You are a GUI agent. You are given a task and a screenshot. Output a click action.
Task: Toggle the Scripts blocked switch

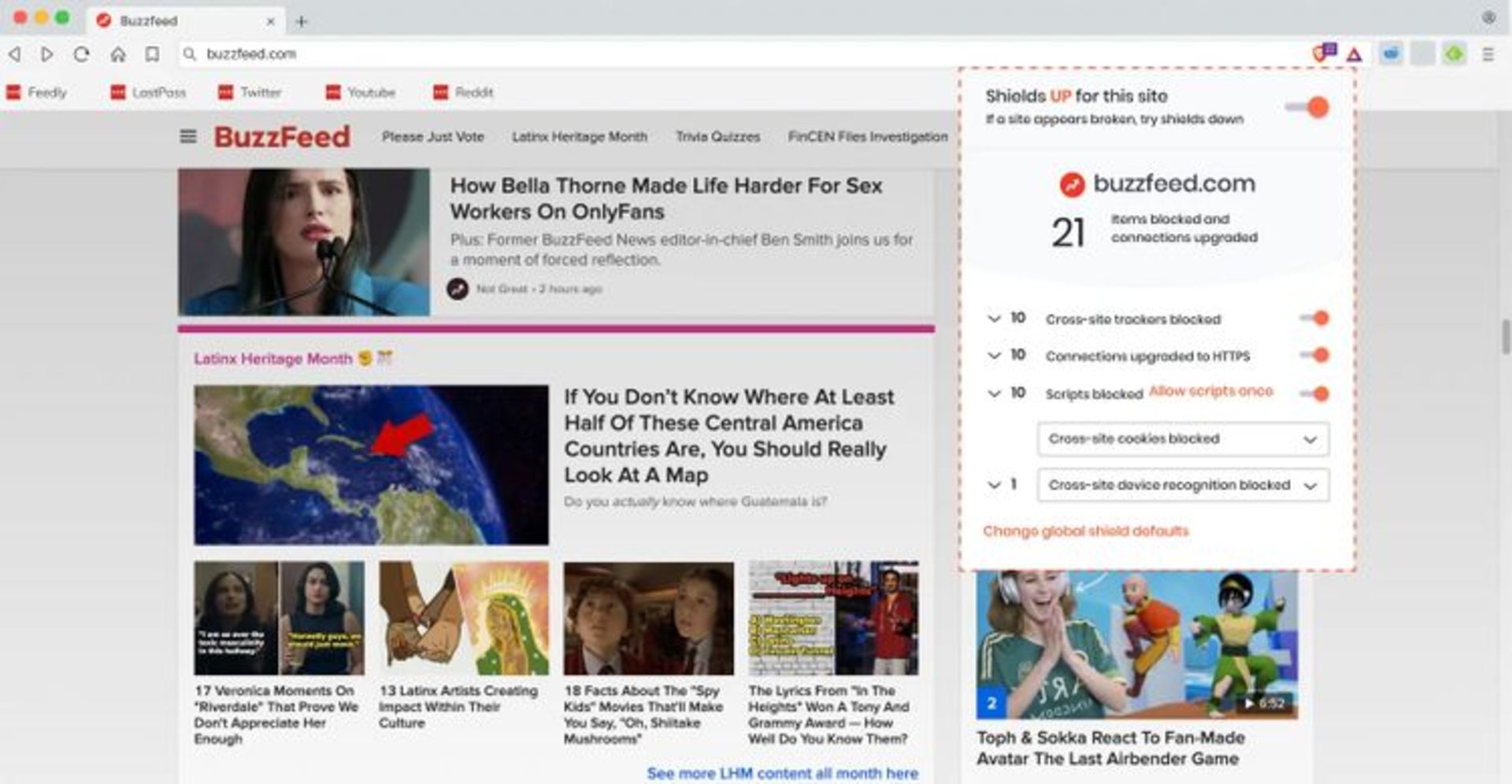[1314, 394]
